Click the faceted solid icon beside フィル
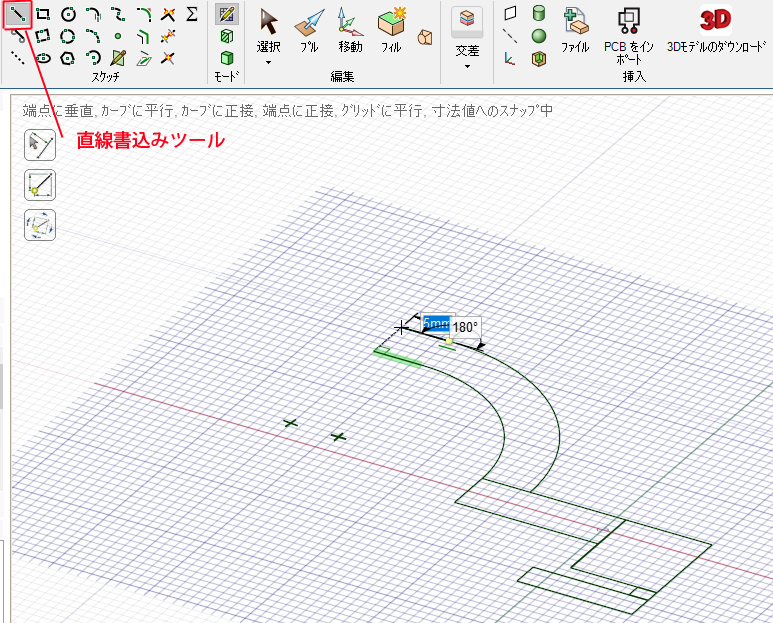Image resolution: width=773 pixels, height=623 pixels. [x=425, y=37]
